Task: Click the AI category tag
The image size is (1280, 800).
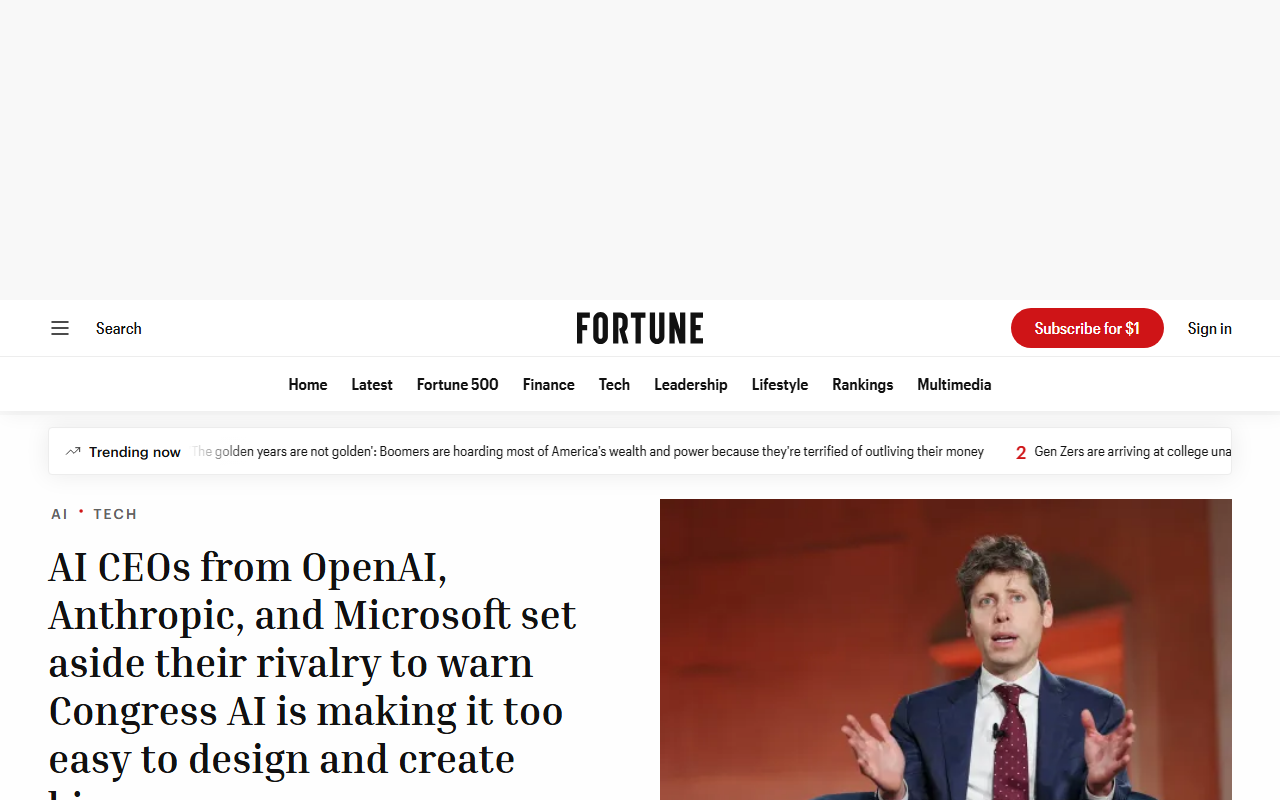Action: pos(60,514)
